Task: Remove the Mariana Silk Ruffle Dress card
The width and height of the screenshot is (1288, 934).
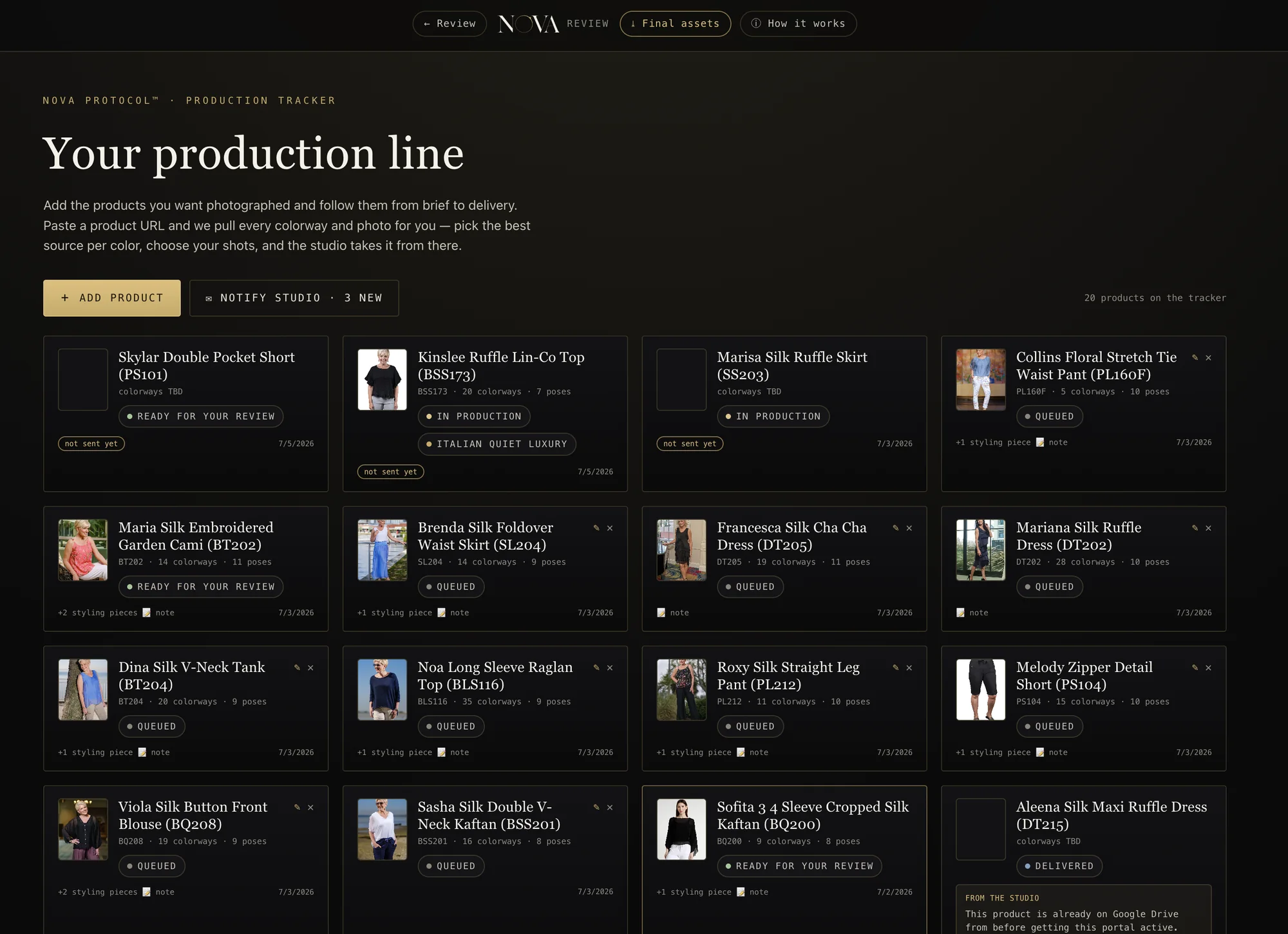Action: coord(1209,528)
